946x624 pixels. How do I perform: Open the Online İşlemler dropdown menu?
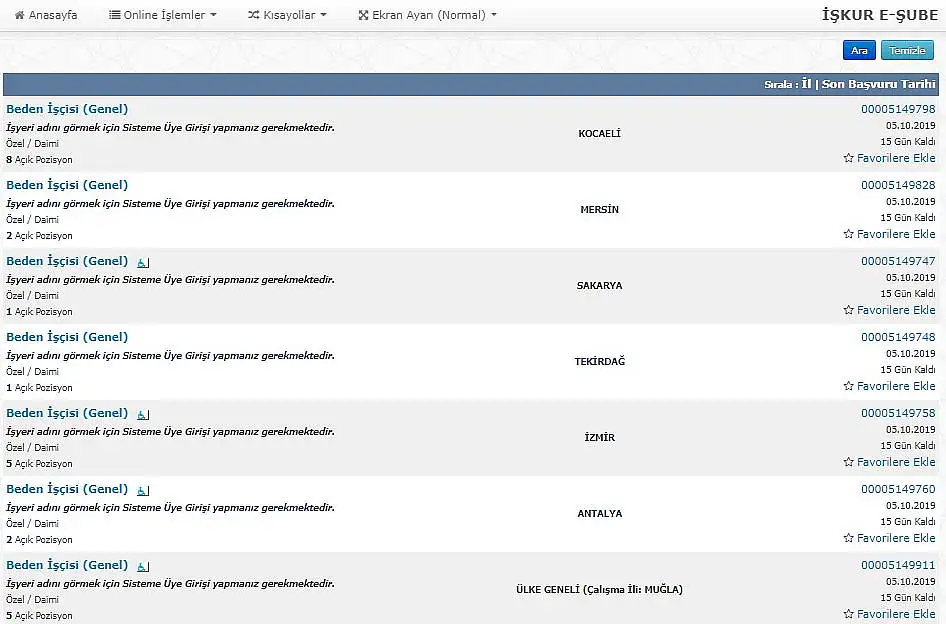[x=162, y=15]
